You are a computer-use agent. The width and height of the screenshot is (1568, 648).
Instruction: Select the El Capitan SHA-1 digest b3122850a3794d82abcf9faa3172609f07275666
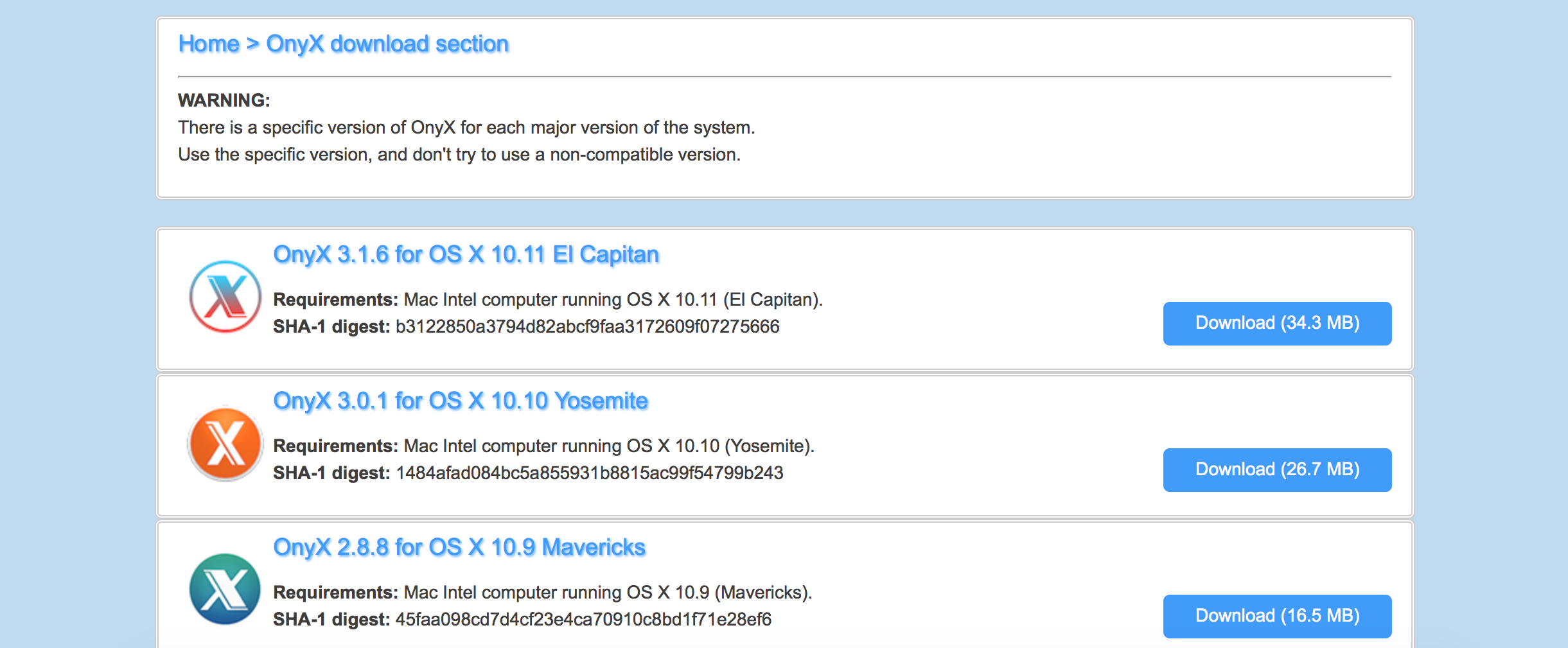point(587,326)
